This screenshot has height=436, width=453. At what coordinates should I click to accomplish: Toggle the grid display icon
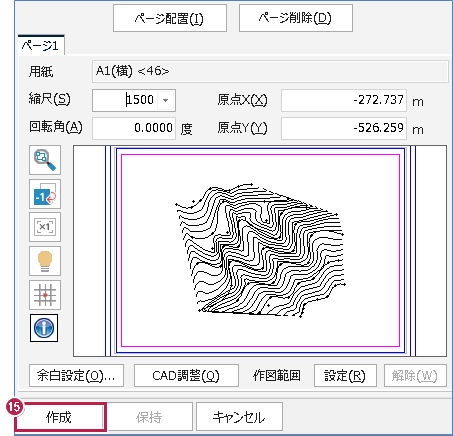[x=45, y=295]
